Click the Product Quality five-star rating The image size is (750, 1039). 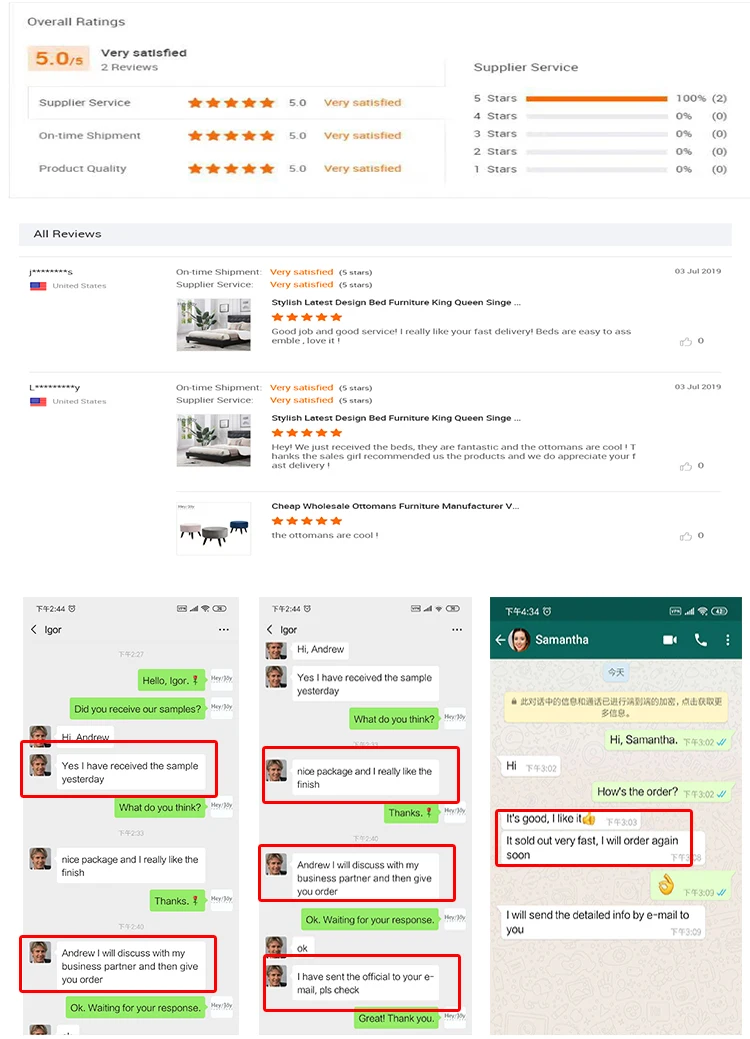pos(231,168)
